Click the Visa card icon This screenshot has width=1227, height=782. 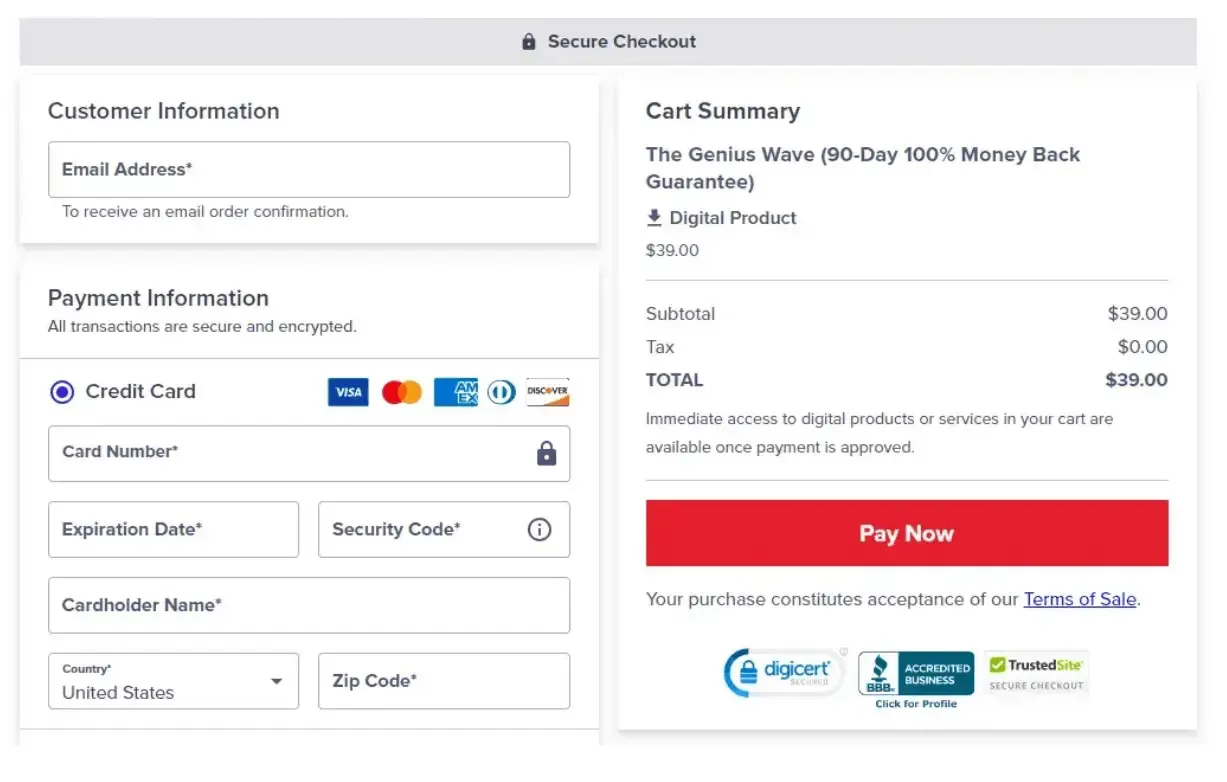coord(347,392)
